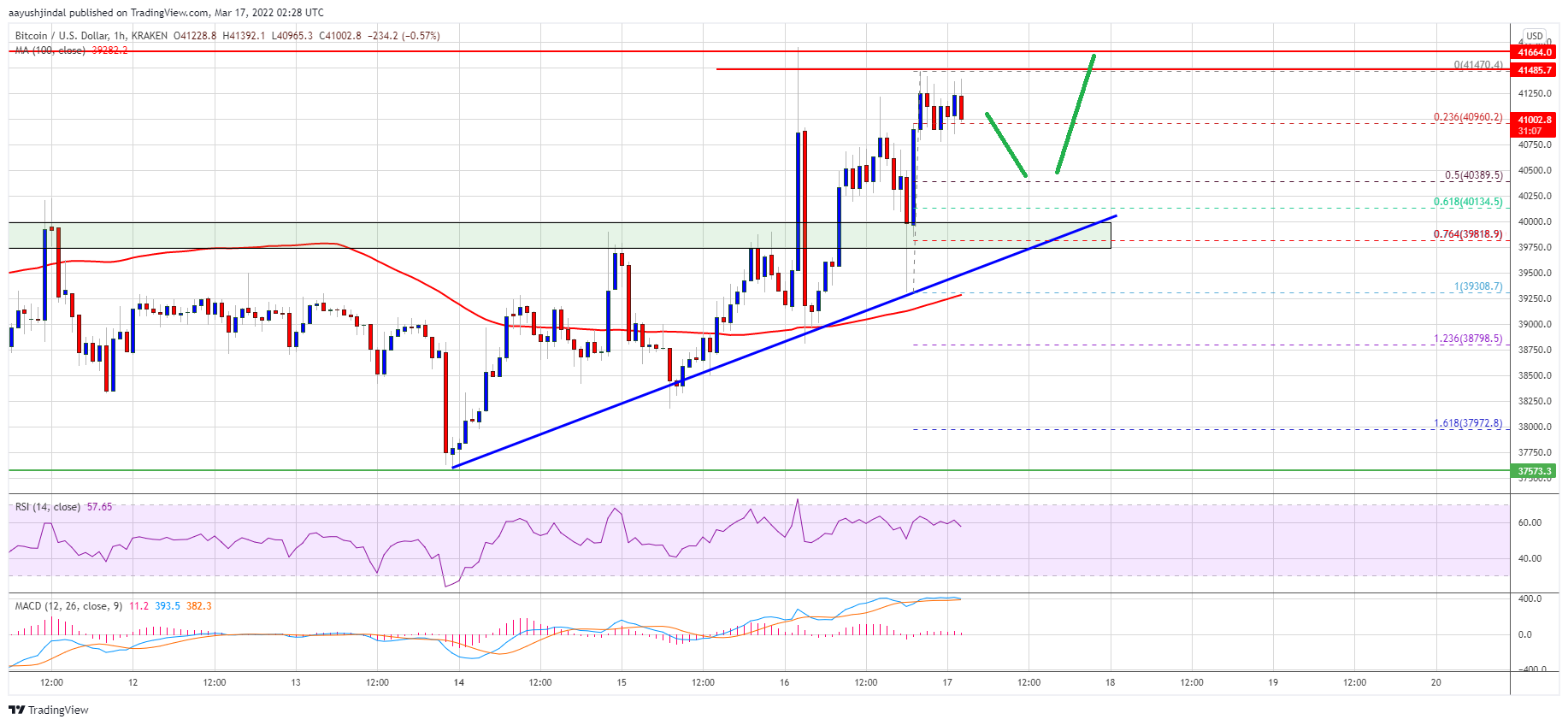Click the green 37573.3 support price label
The image size is (1568, 725).
click(x=1534, y=471)
